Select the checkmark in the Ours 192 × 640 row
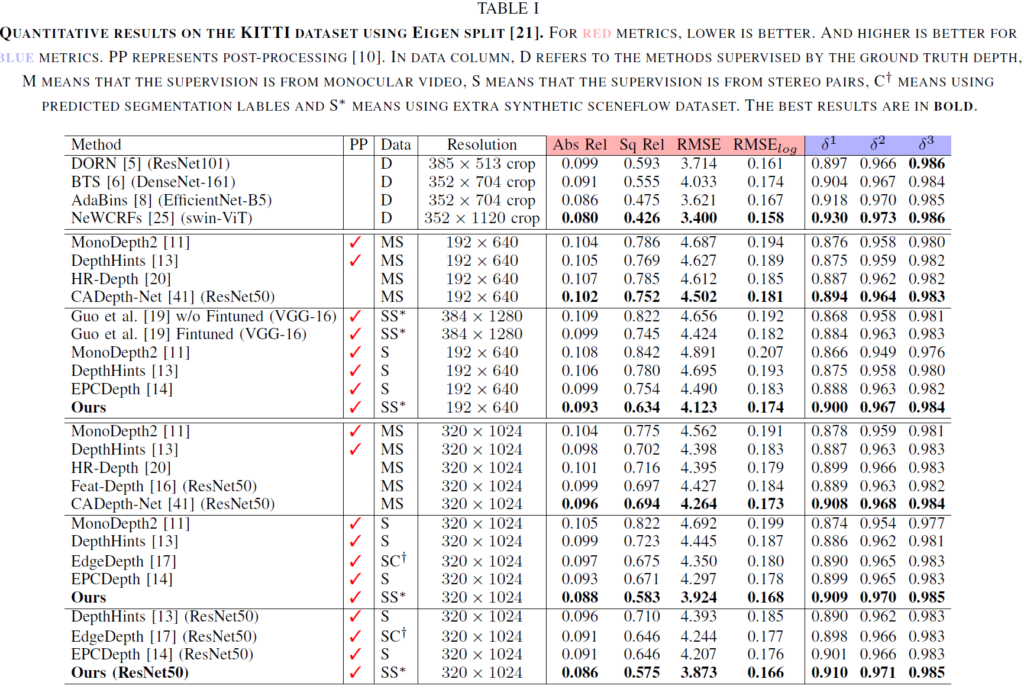Viewport: 1024px width, 692px height. [x=358, y=408]
